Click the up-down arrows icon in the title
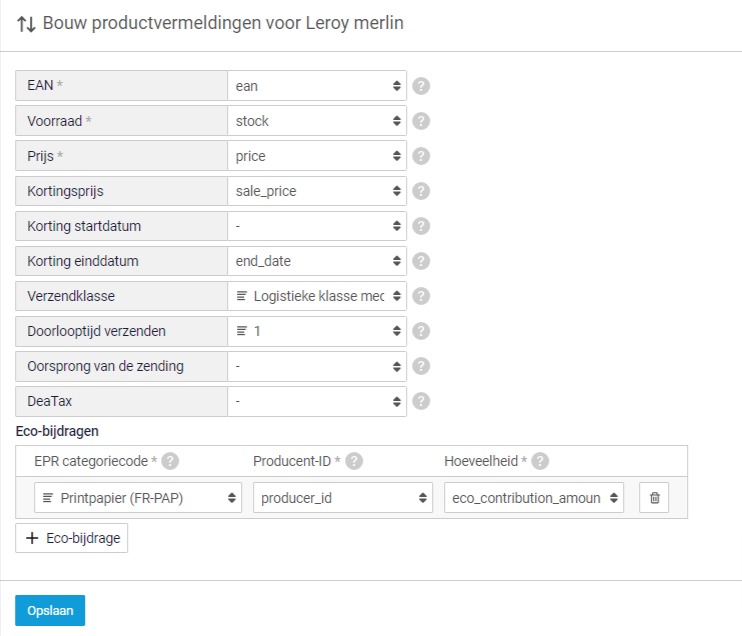Viewport: 742px width, 636px height. (26, 24)
